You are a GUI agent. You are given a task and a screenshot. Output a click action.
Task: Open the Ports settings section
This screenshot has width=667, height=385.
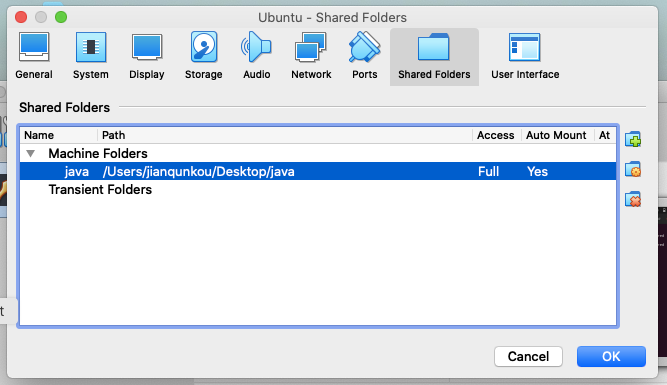point(365,57)
